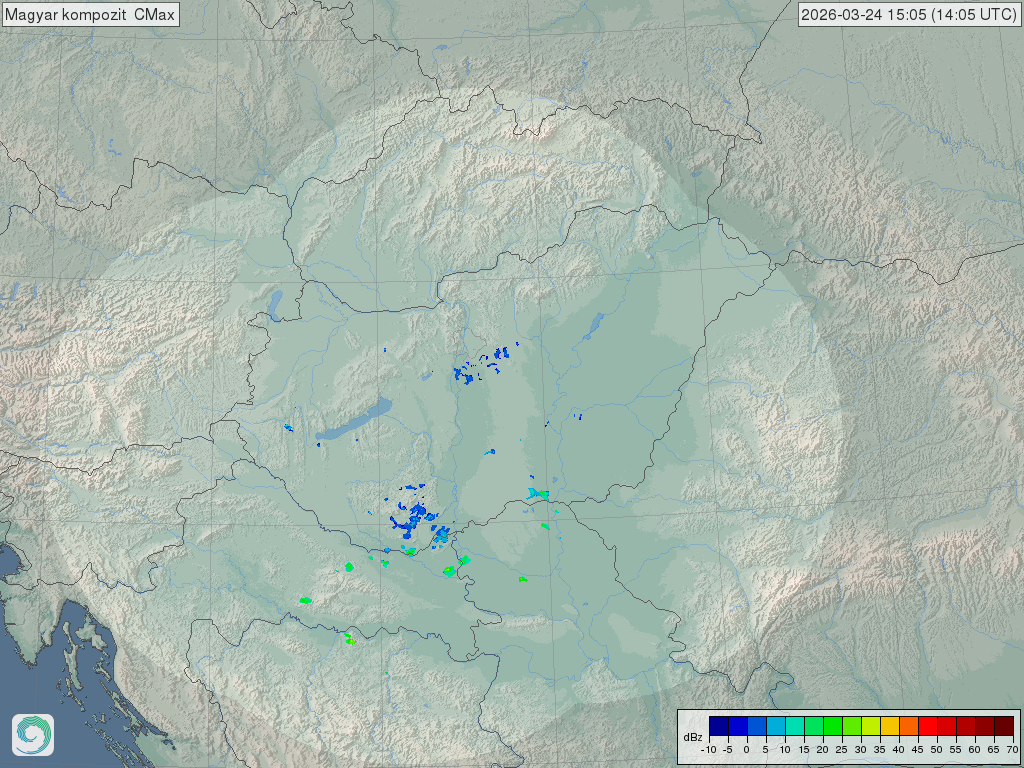Select the orange swatch between 40 and 45 dBz
This screenshot has height=768, width=1024.
pyautogui.click(x=908, y=727)
